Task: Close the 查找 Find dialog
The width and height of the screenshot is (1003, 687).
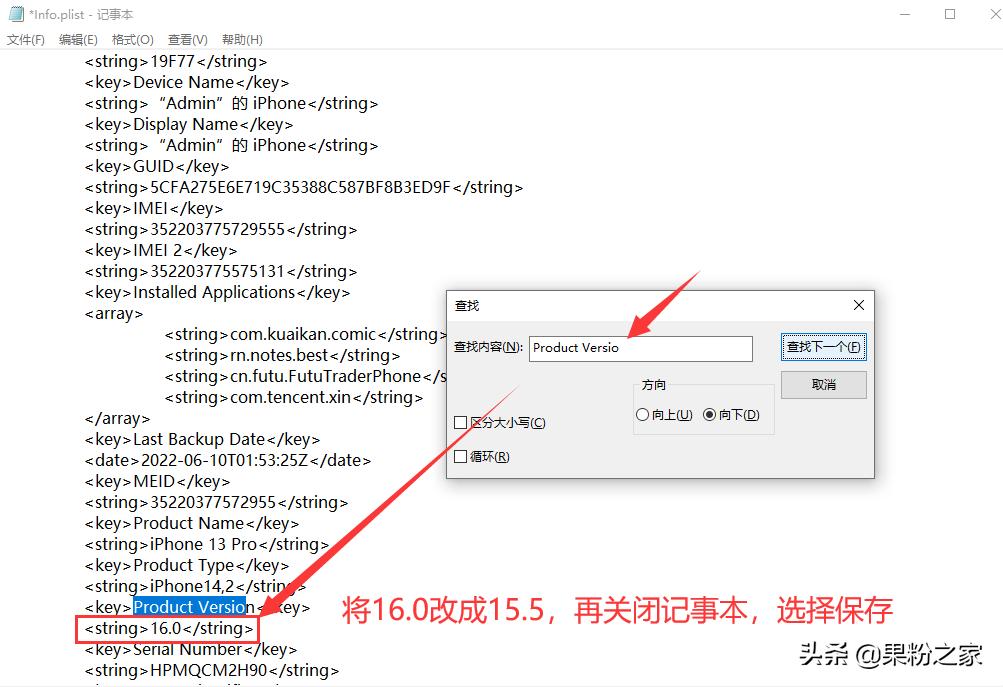Action: [x=858, y=305]
